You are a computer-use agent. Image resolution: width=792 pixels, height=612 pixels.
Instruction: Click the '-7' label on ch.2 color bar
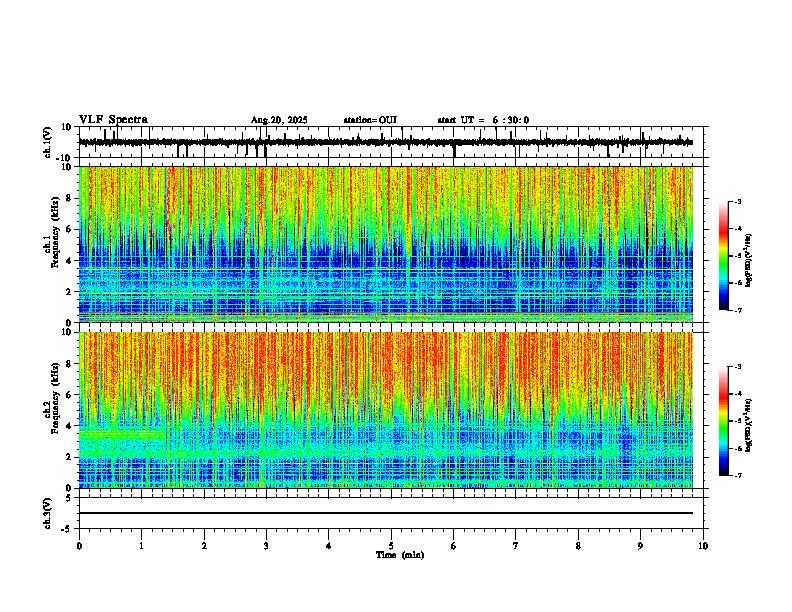click(737, 475)
